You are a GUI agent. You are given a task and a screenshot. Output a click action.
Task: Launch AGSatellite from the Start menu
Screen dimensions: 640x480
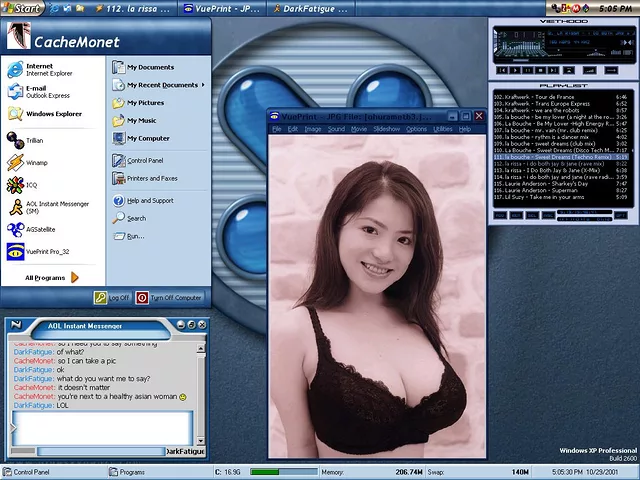point(40,229)
